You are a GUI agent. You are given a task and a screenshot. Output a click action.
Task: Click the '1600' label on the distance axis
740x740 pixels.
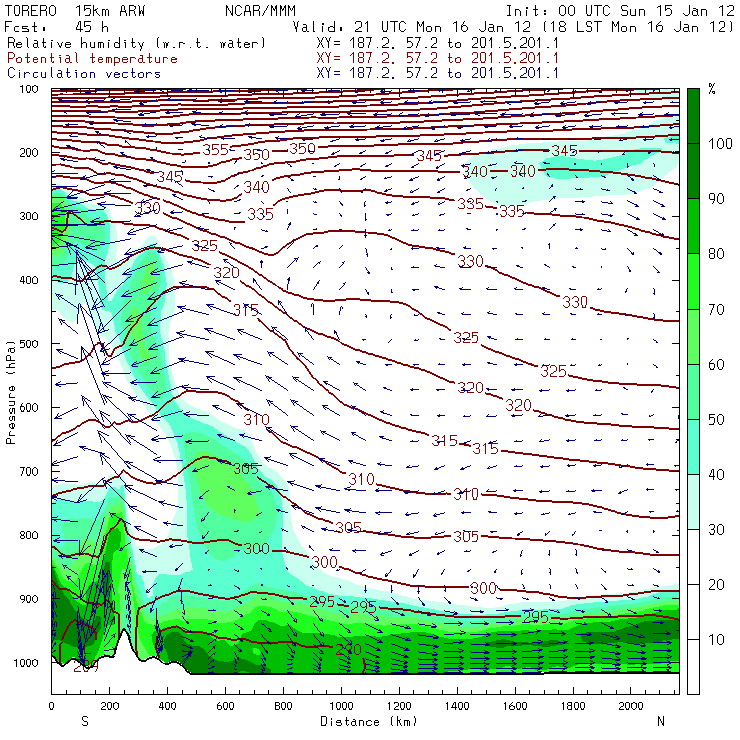pos(515,706)
